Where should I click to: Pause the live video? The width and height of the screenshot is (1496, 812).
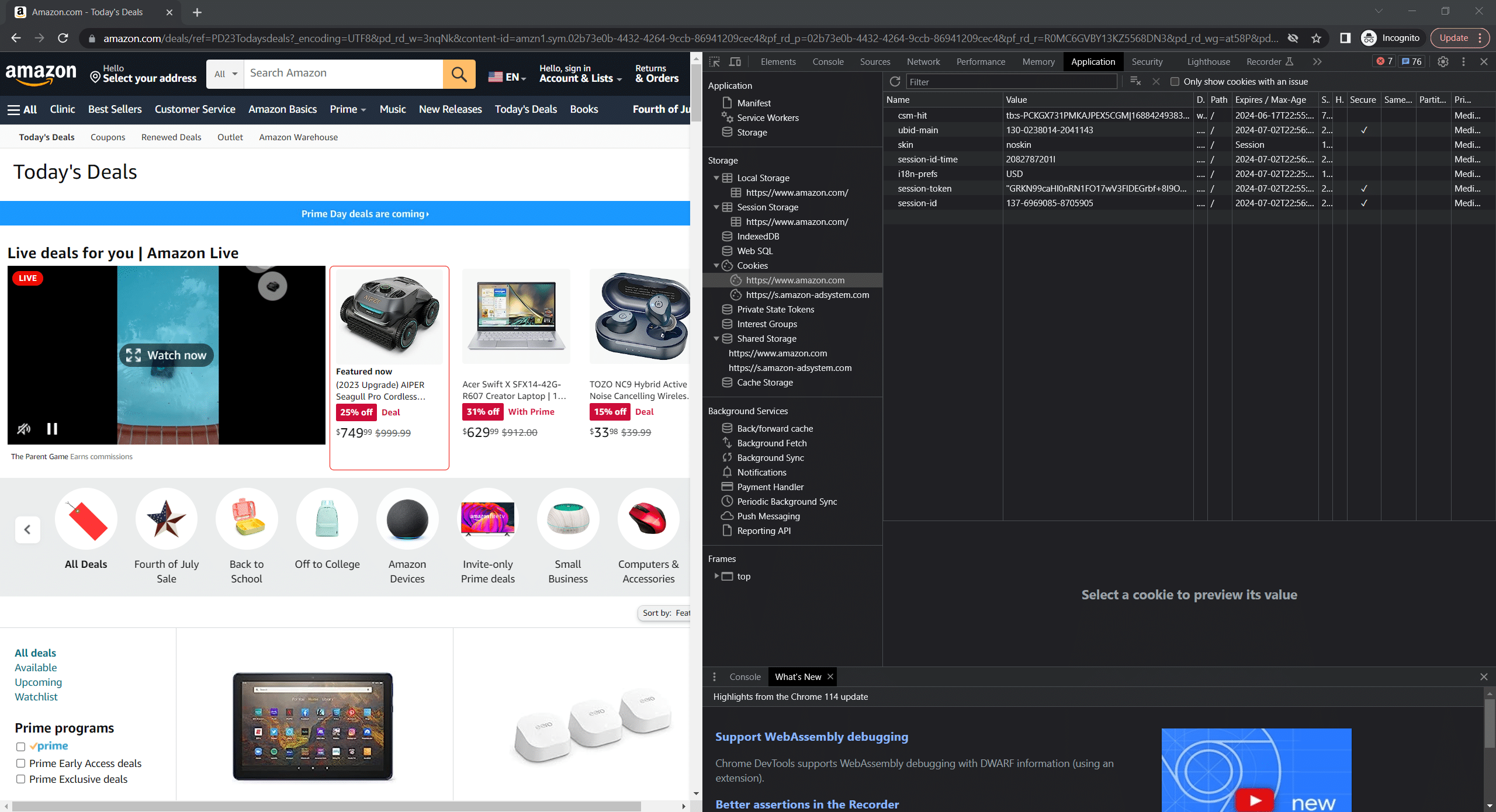click(x=52, y=429)
